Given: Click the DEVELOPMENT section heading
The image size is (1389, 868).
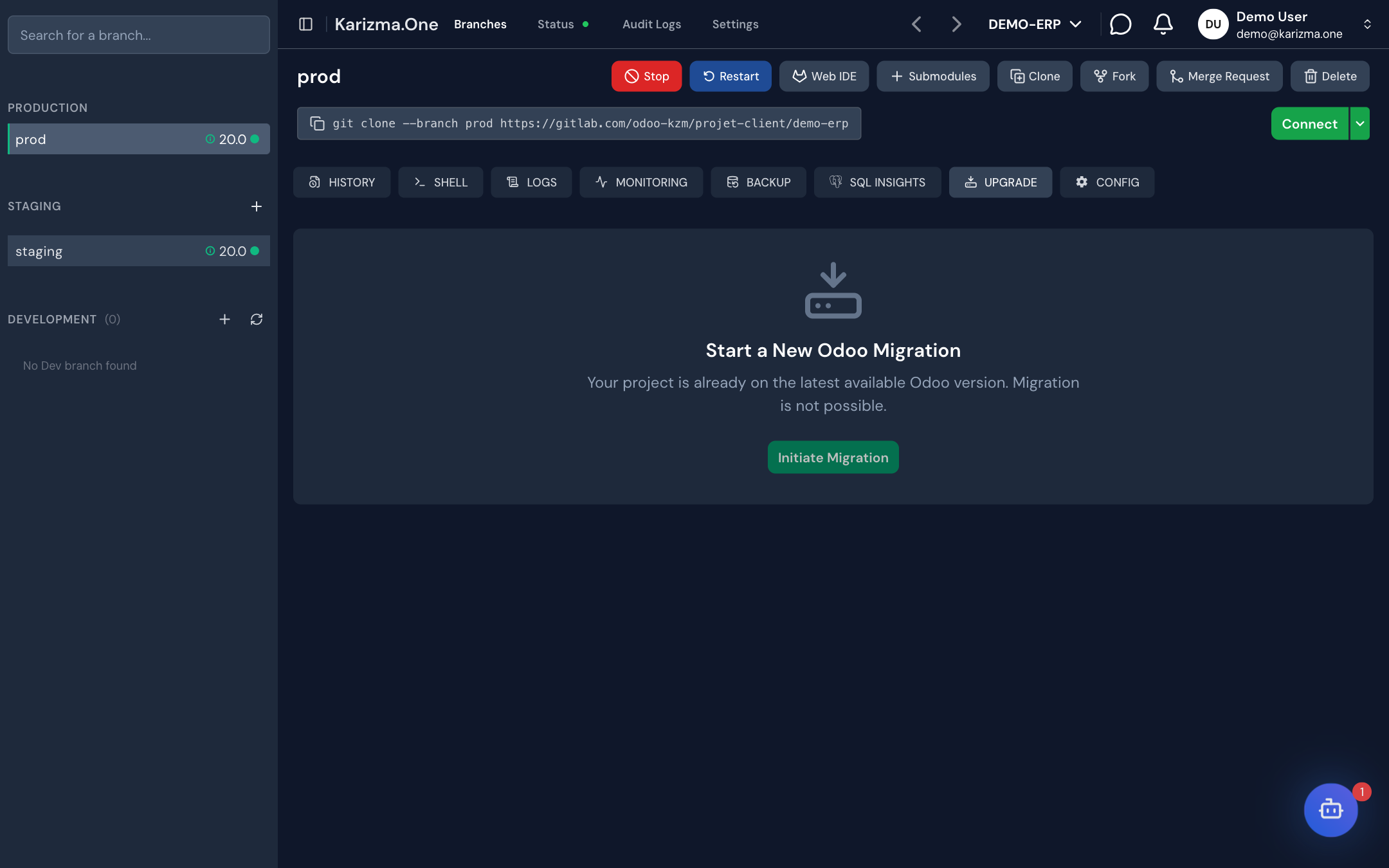Looking at the screenshot, I should click(x=52, y=320).
